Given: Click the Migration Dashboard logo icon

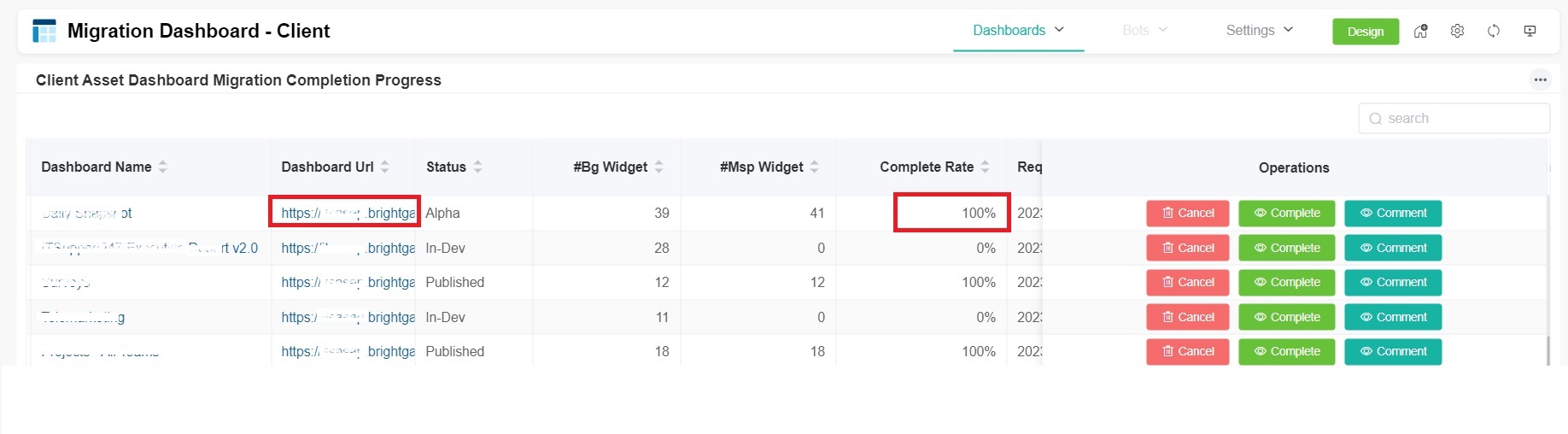Looking at the screenshot, I should tap(44, 31).
